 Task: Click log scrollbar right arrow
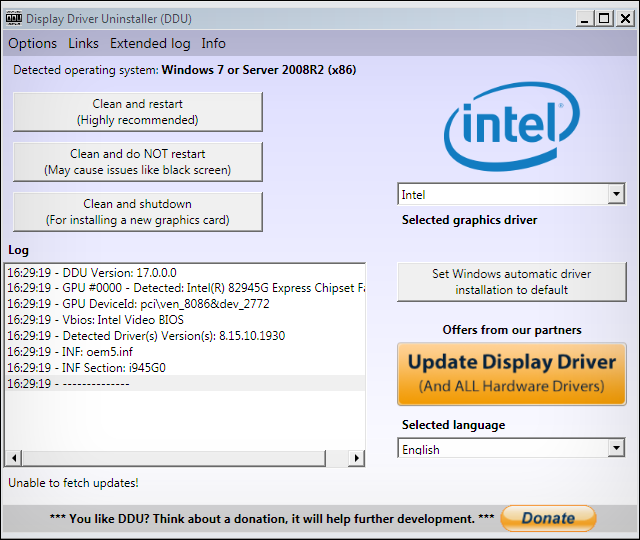[356, 458]
